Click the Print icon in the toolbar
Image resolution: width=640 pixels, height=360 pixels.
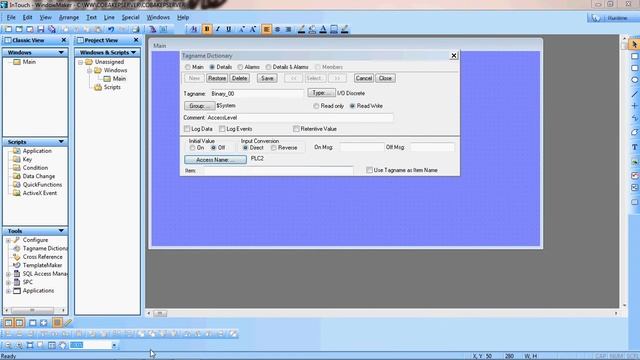pos(136,29)
